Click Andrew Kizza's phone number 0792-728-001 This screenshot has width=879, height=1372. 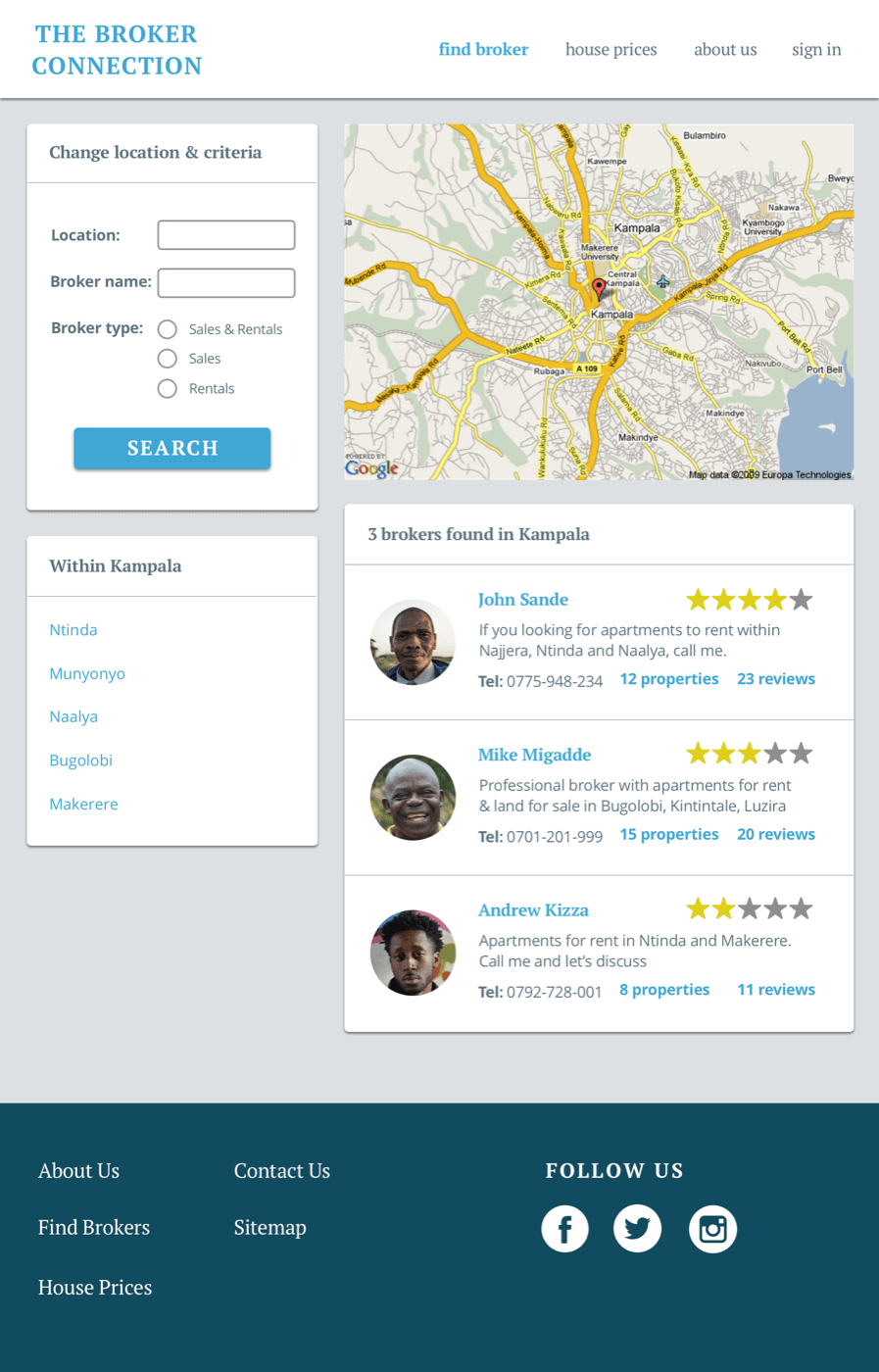point(555,991)
